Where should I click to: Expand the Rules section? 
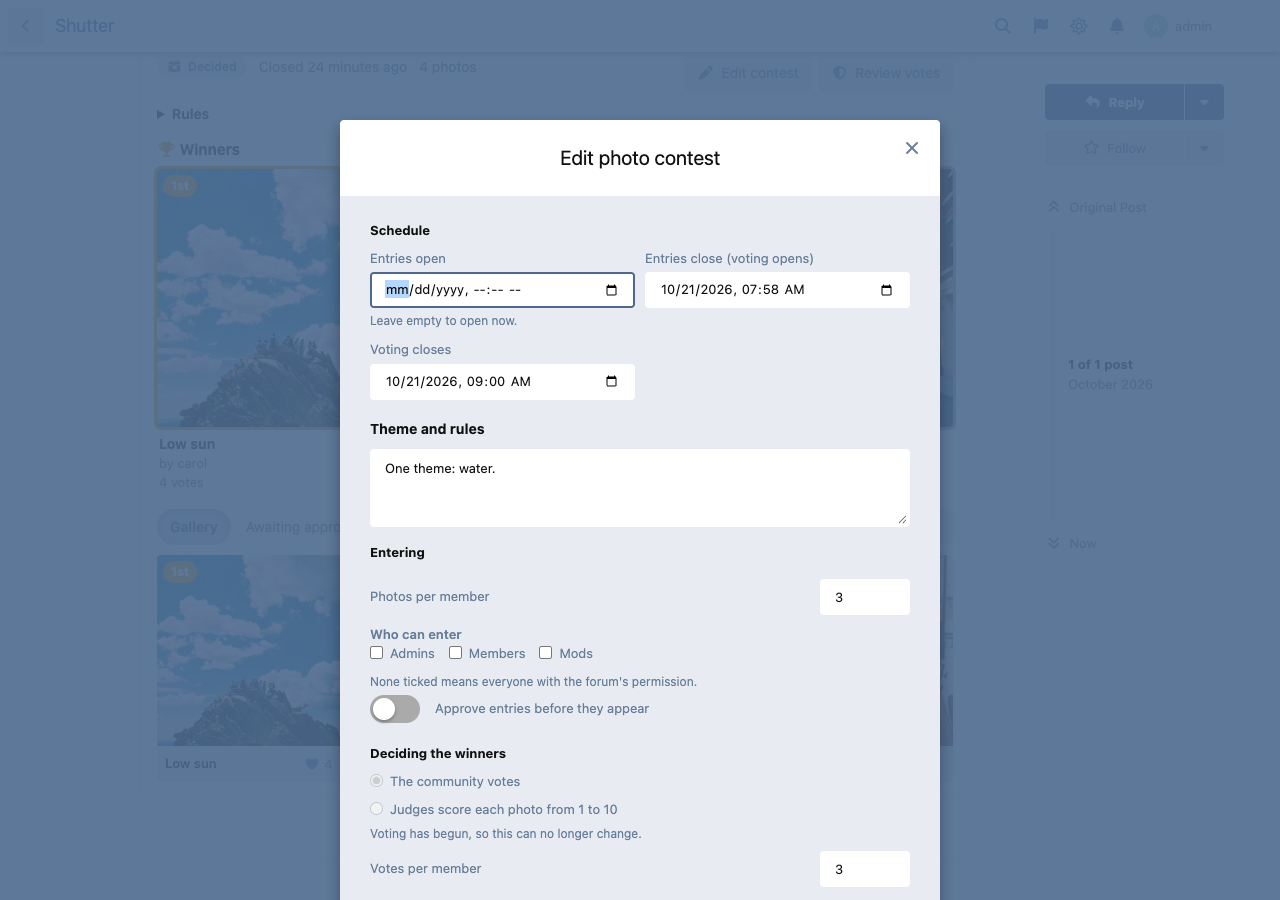coord(183,114)
